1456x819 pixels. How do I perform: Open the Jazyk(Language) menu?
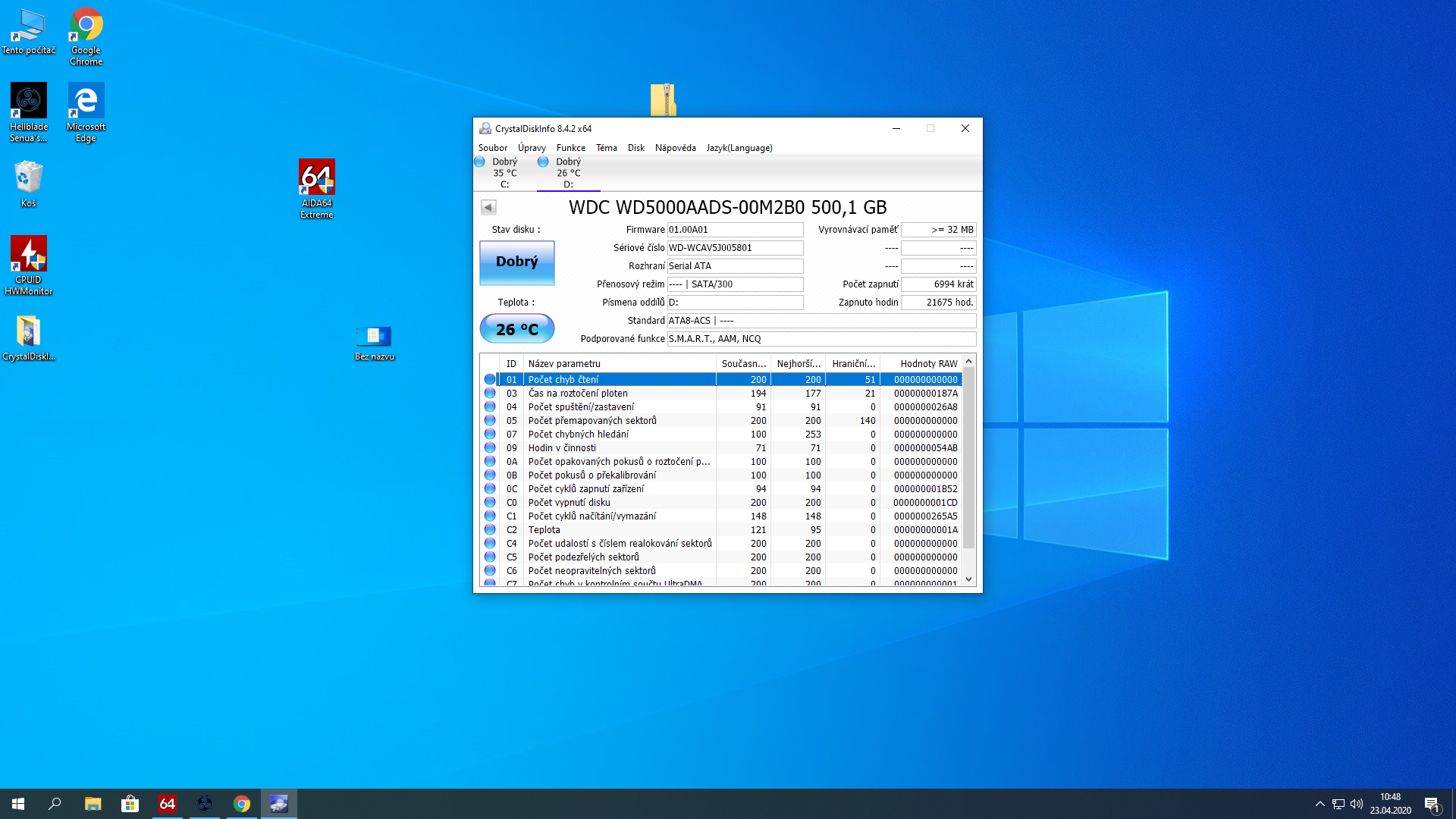[739, 148]
